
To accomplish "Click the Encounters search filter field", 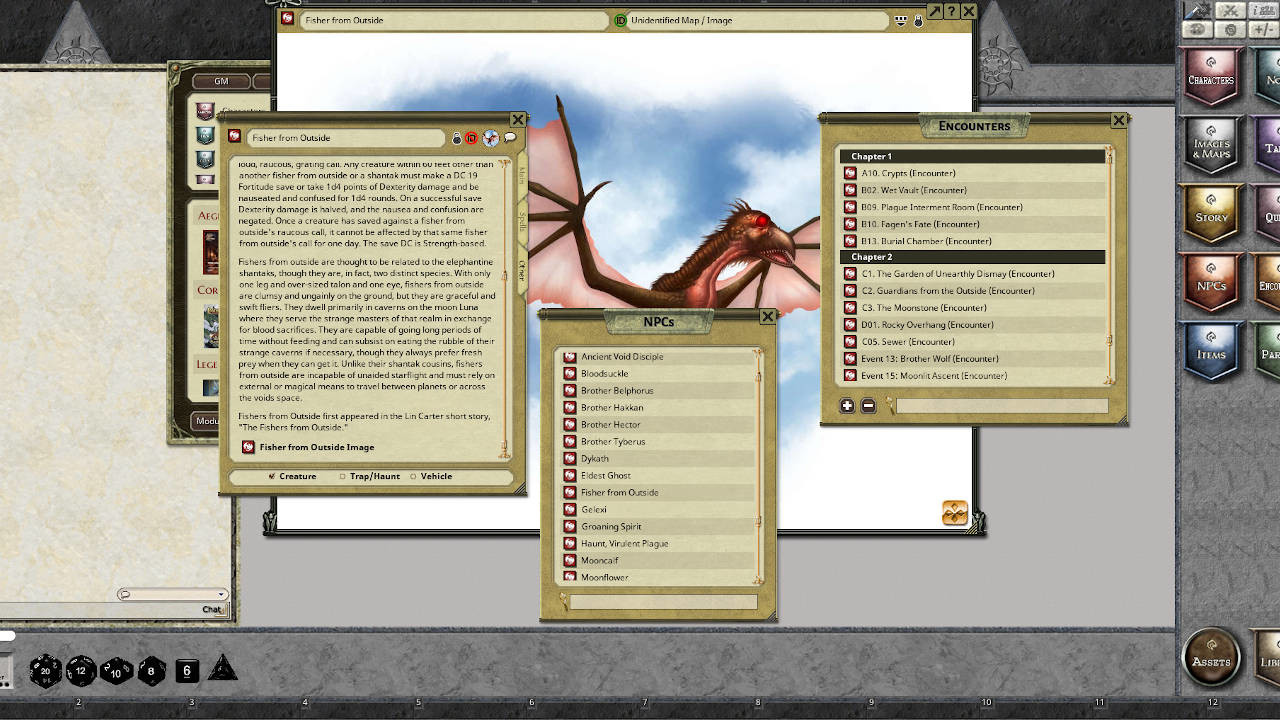I will click(1002, 406).
